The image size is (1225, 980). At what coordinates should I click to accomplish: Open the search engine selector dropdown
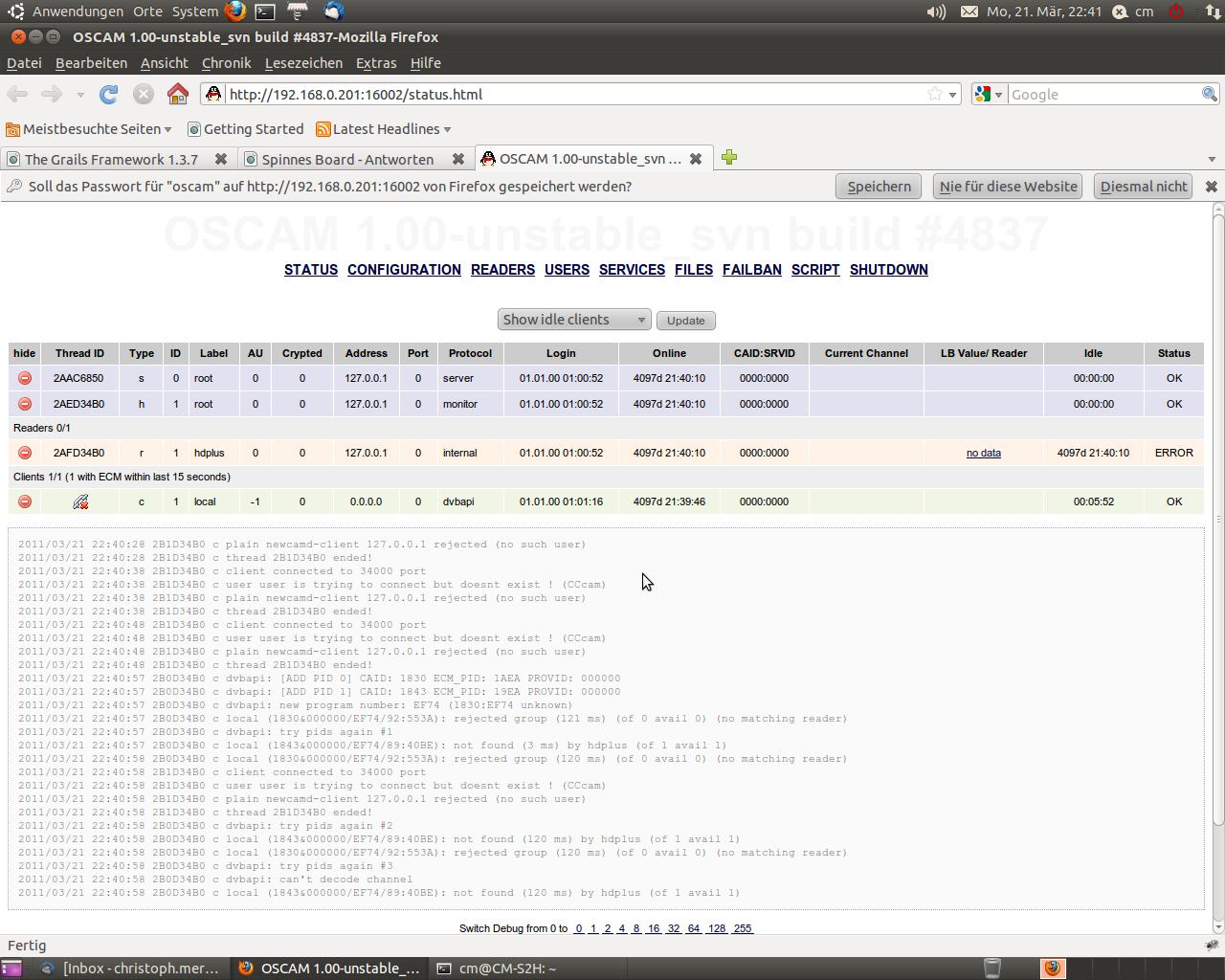click(989, 94)
